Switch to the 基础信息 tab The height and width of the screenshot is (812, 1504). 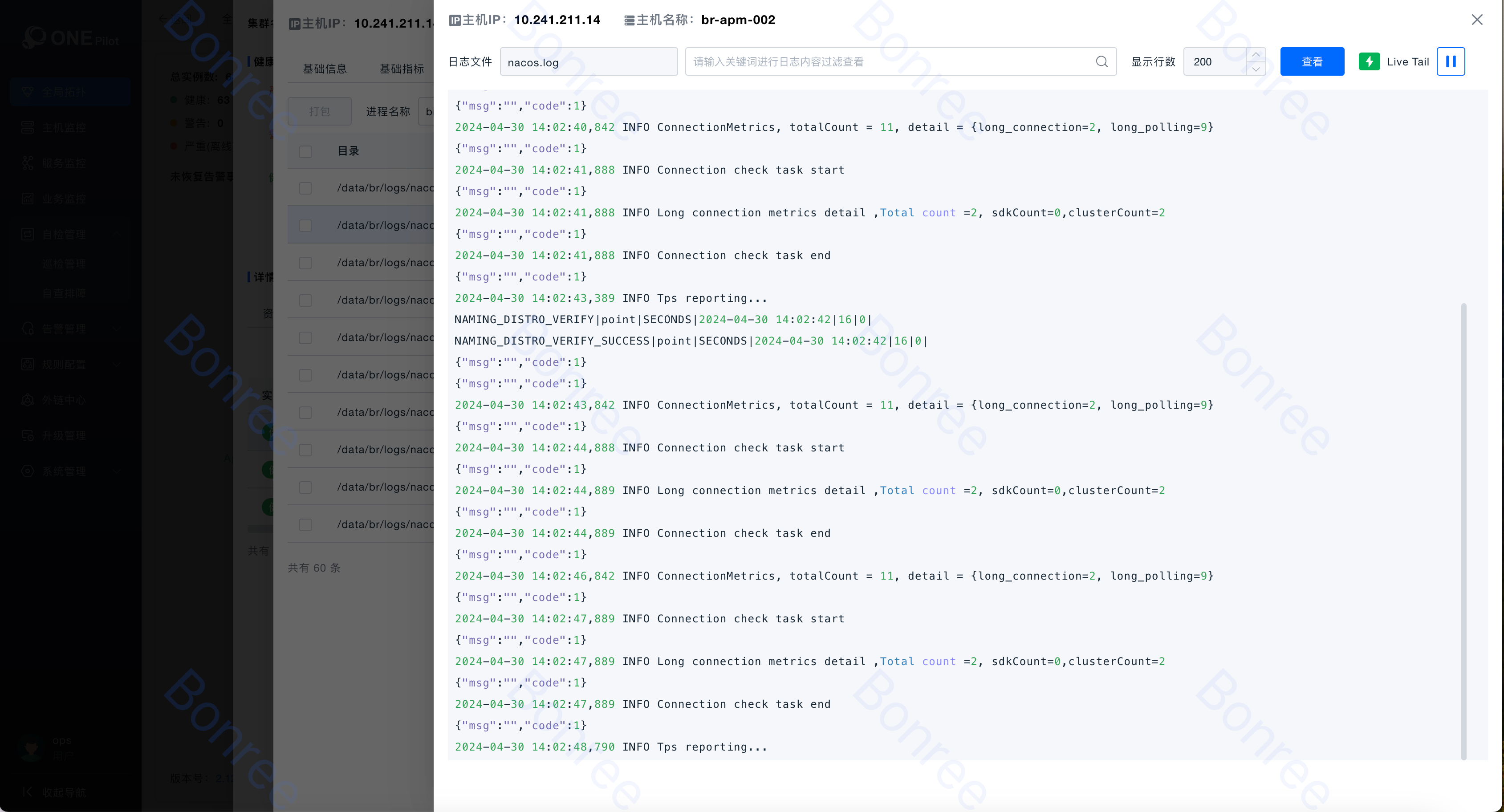pos(325,69)
